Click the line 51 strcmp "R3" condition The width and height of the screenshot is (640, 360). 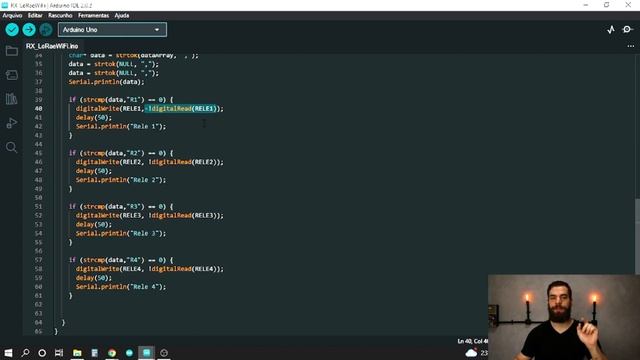121,207
